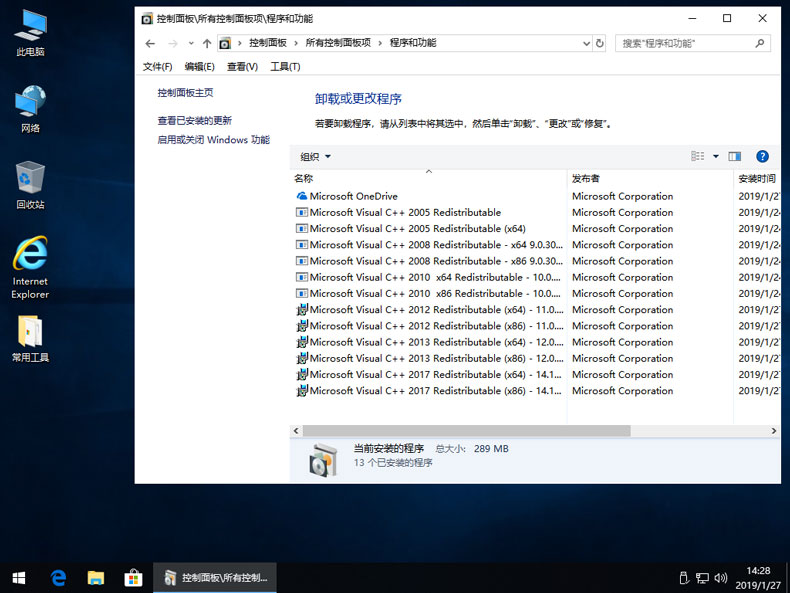Image resolution: width=790 pixels, height=593 pixels.
Task: Click the change view icon
Action: tap(698, 156)
